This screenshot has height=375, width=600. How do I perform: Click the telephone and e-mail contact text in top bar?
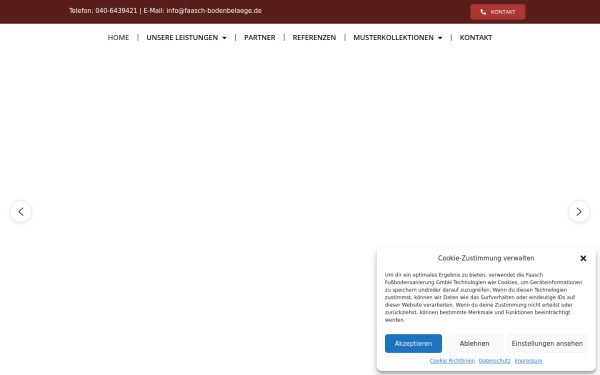165,11
